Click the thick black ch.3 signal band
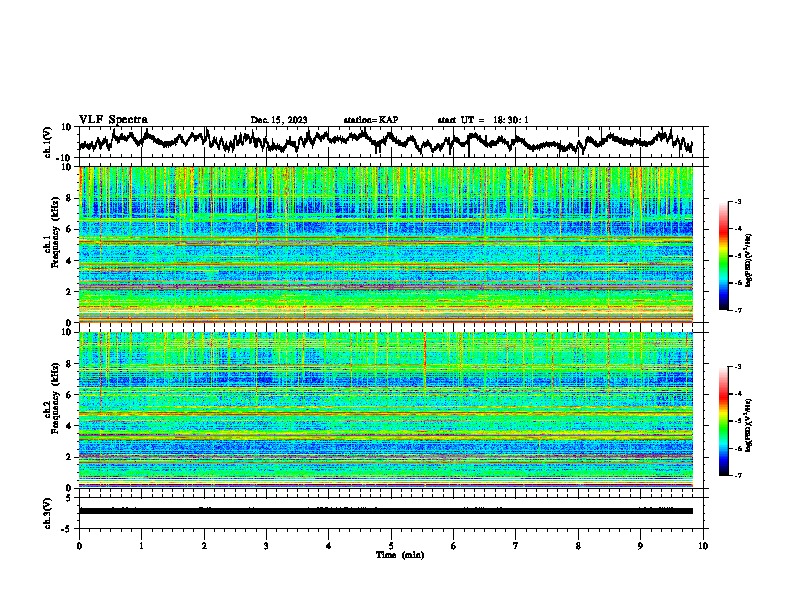The width and height of the screenshot is (792, 612). 386,511
